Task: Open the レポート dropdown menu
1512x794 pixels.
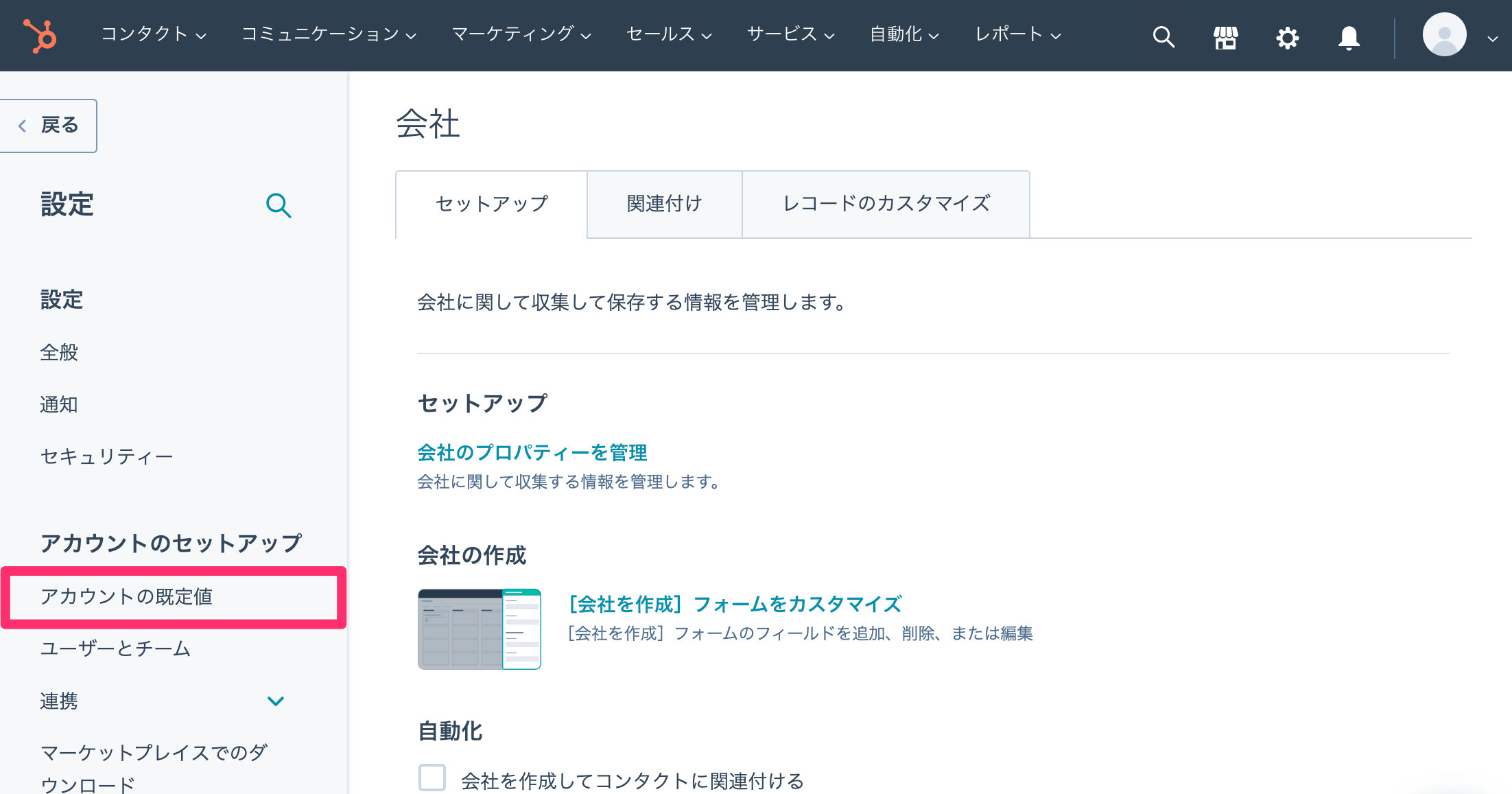Action: coord(1018,34)
